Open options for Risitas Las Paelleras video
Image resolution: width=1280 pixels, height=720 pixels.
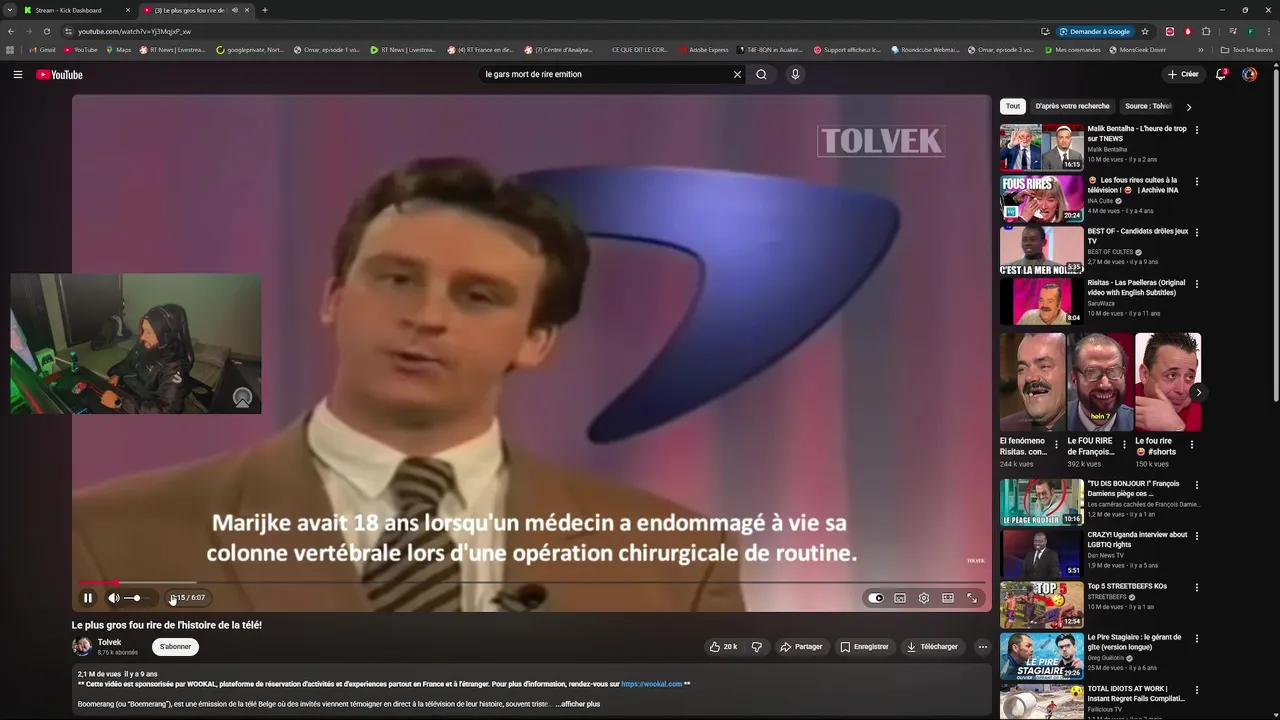point(1197,284)
